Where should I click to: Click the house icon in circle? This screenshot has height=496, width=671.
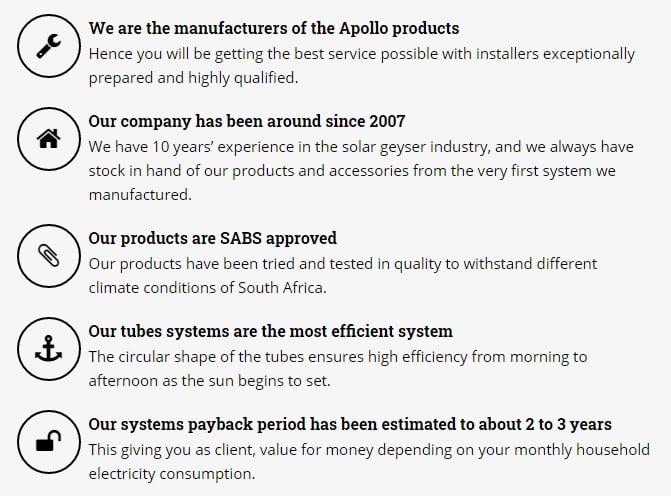[x=49, y=139]
